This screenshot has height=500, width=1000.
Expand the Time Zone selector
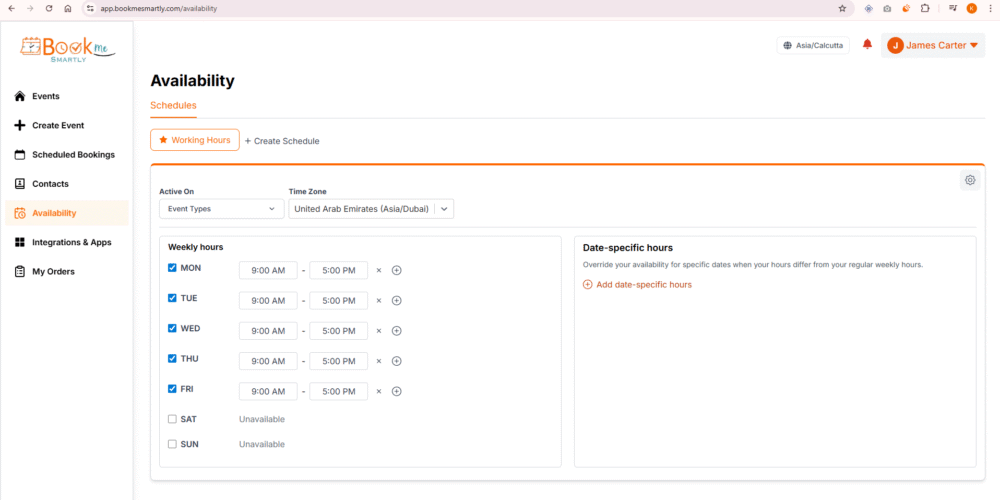pos(371,209)
